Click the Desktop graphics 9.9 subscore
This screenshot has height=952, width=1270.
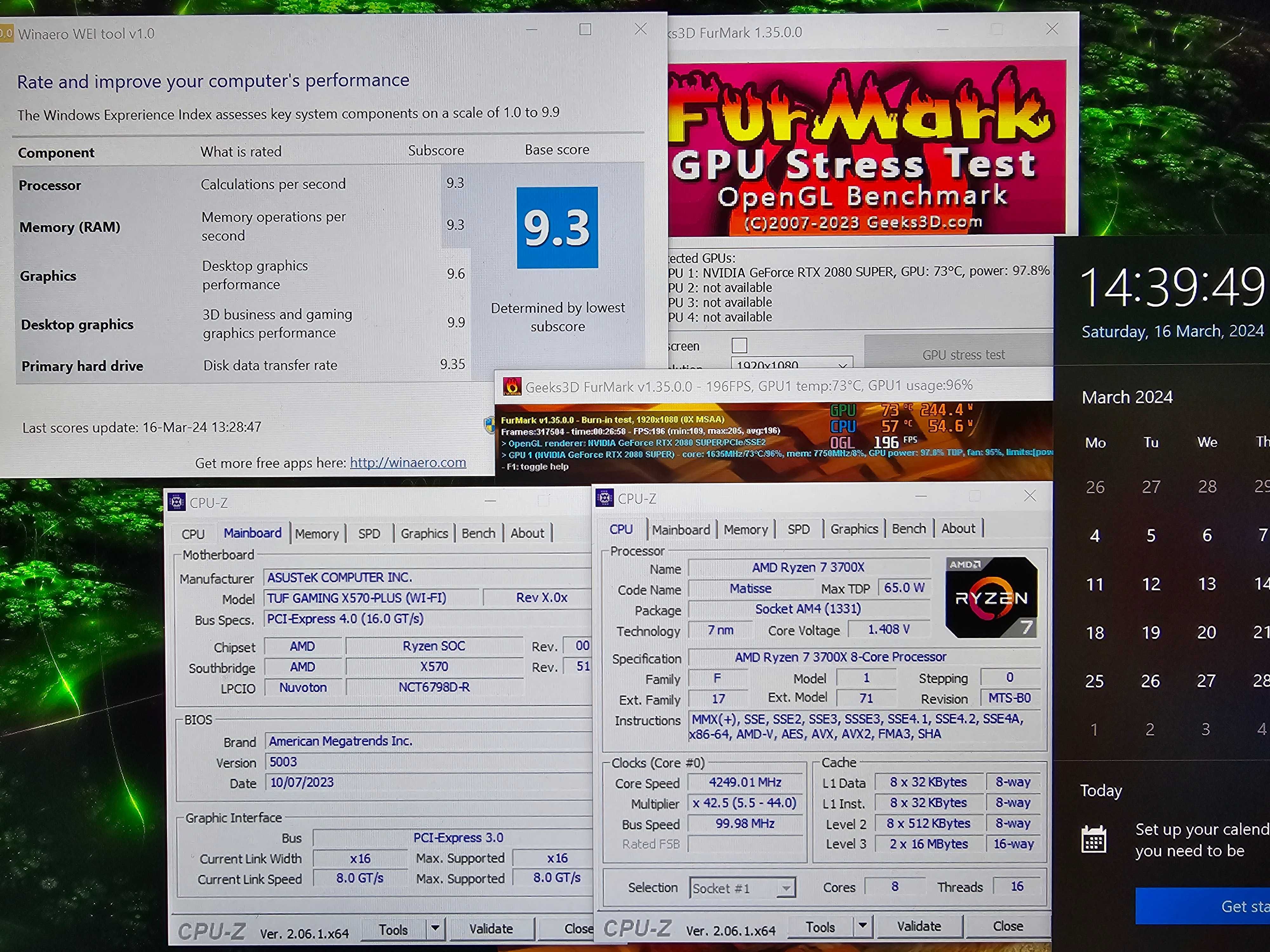(456, 322)
